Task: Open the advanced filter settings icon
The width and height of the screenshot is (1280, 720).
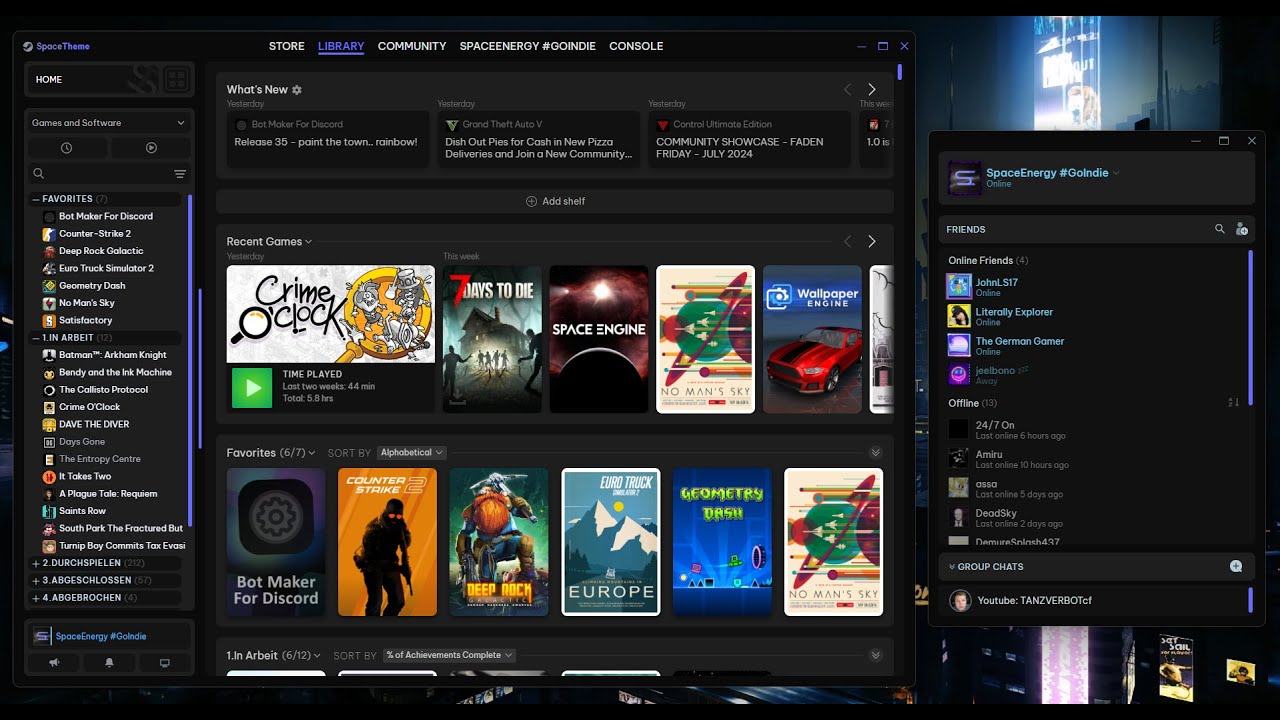Action: [180, 174]
